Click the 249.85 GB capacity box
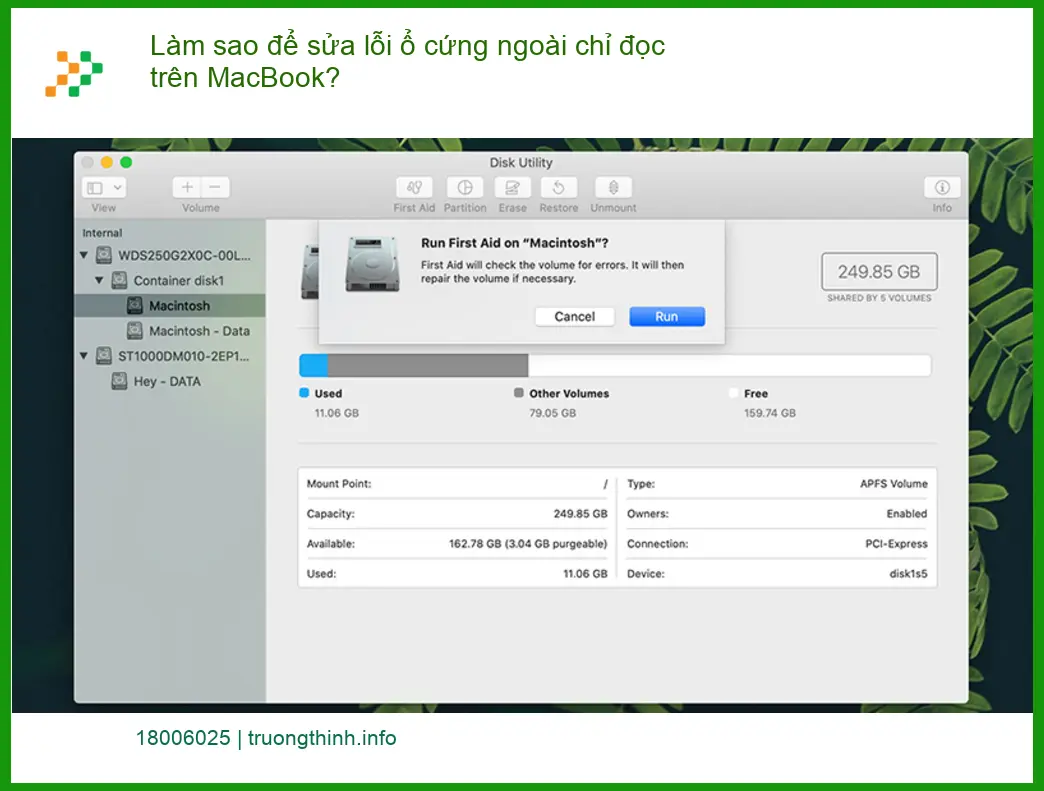This screenshot has width=1044, height=791. (x=879, y=272)
